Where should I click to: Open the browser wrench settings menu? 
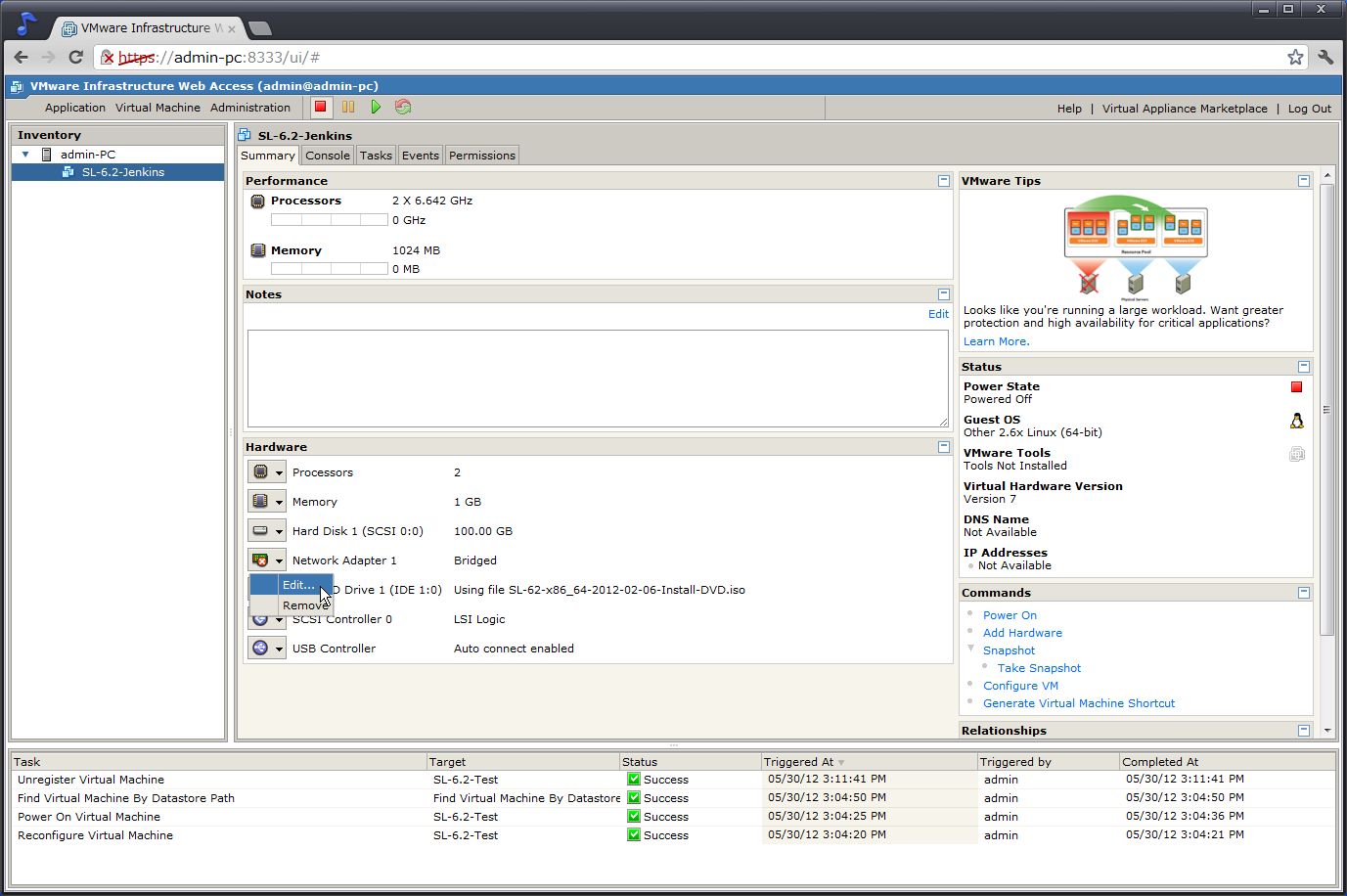[x=1325, y=57]
